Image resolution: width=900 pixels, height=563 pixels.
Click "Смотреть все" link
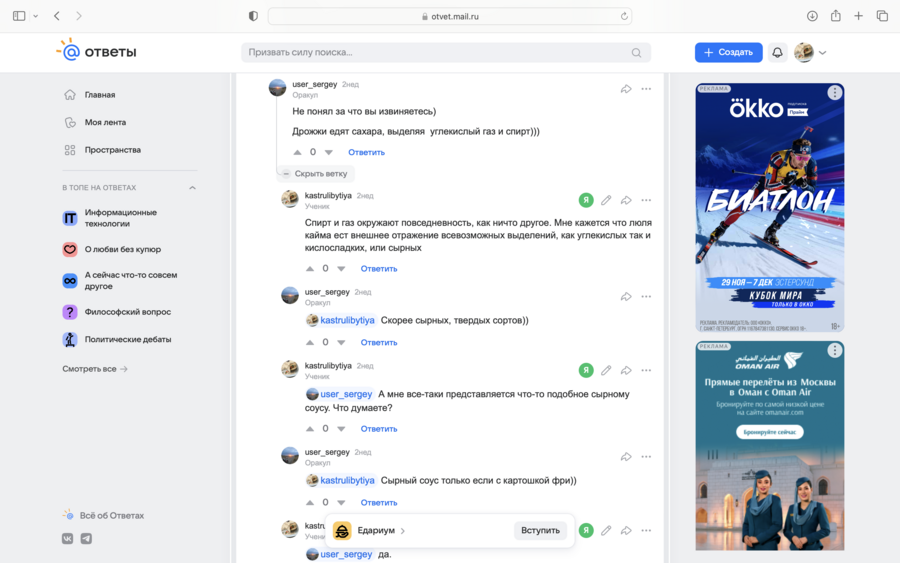95,369
